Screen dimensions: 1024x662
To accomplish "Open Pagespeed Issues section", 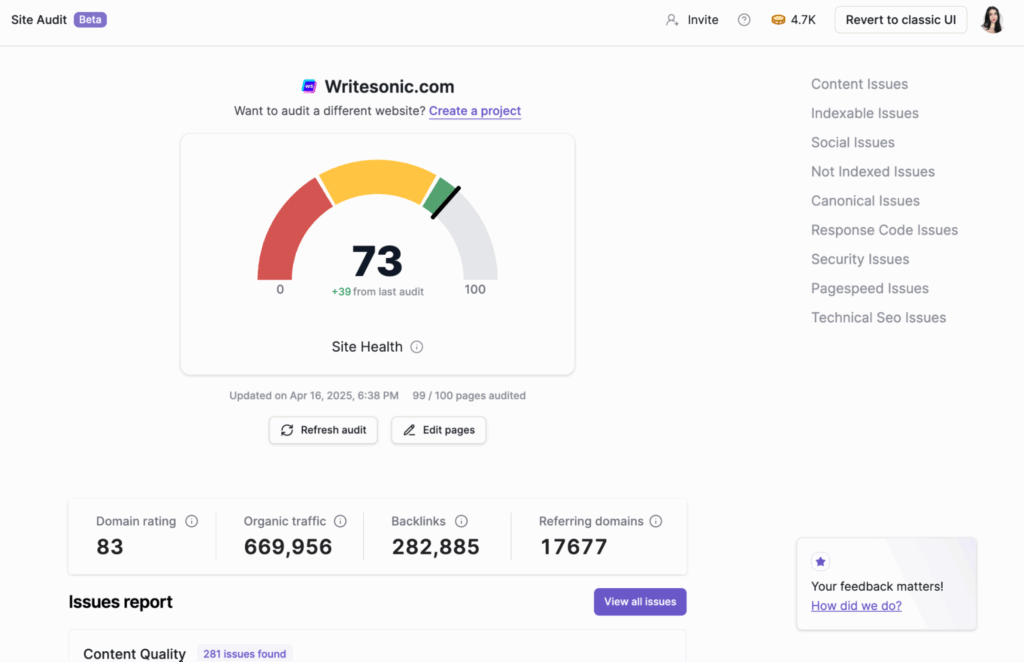I will tap(869, 288).
